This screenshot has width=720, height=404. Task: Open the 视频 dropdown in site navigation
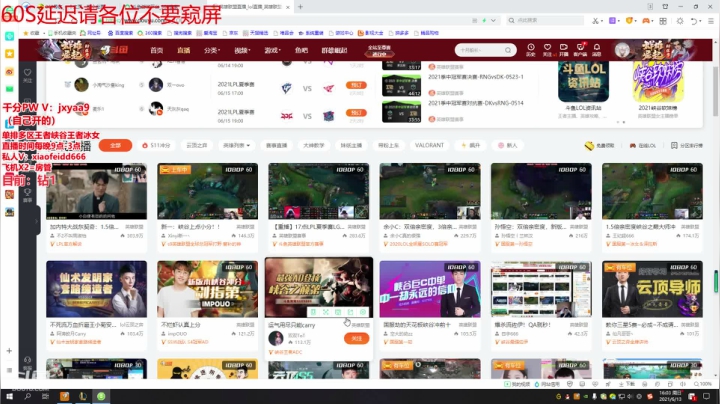click(242, 50)
